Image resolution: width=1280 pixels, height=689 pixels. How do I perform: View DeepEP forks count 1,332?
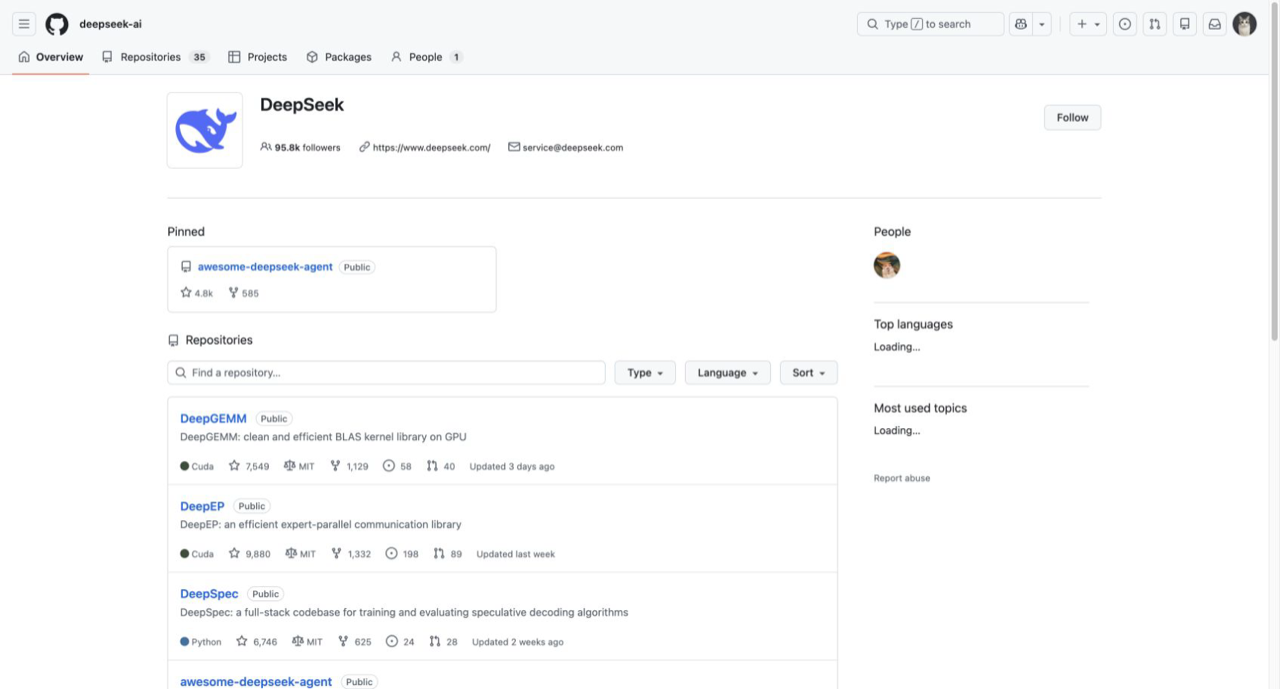351,554
